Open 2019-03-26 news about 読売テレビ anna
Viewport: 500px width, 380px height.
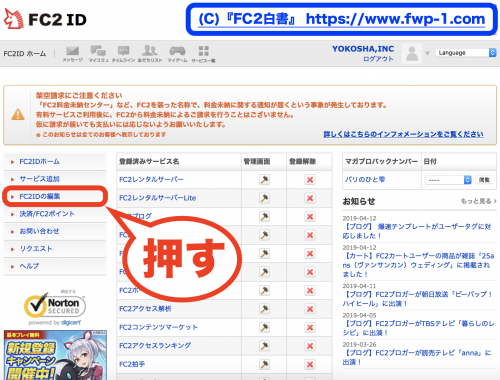click(417, 357)
